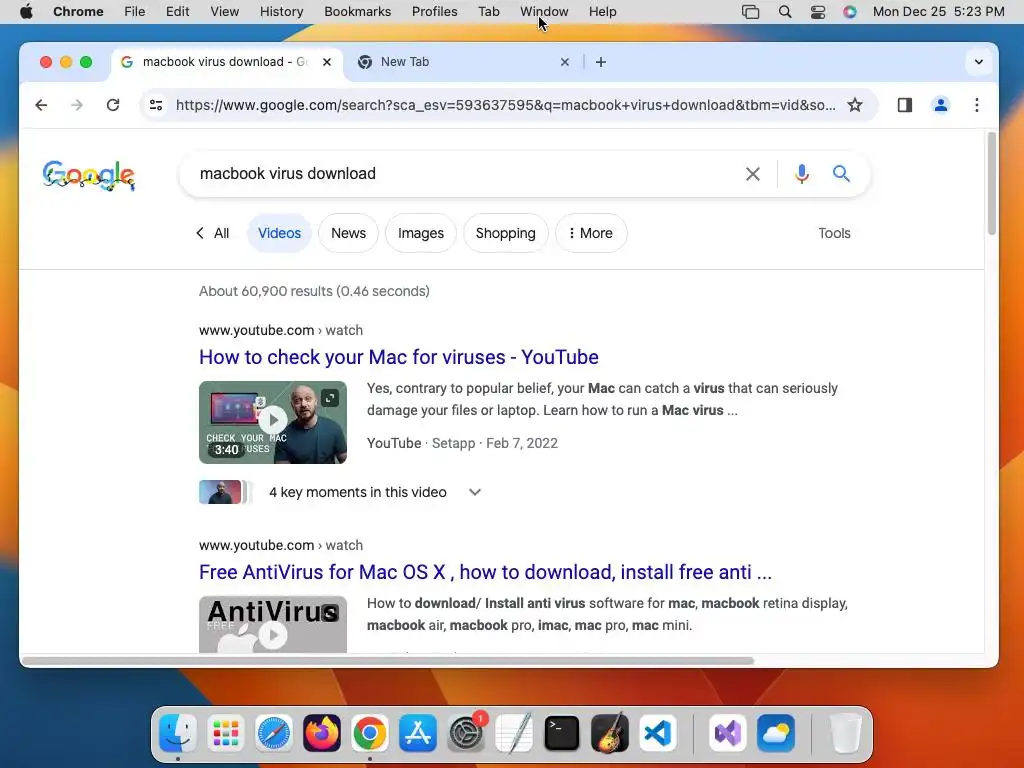The height and width of the screenshot is (768, 1024).
Task: Open search Tools
Action: pos(834,233)
